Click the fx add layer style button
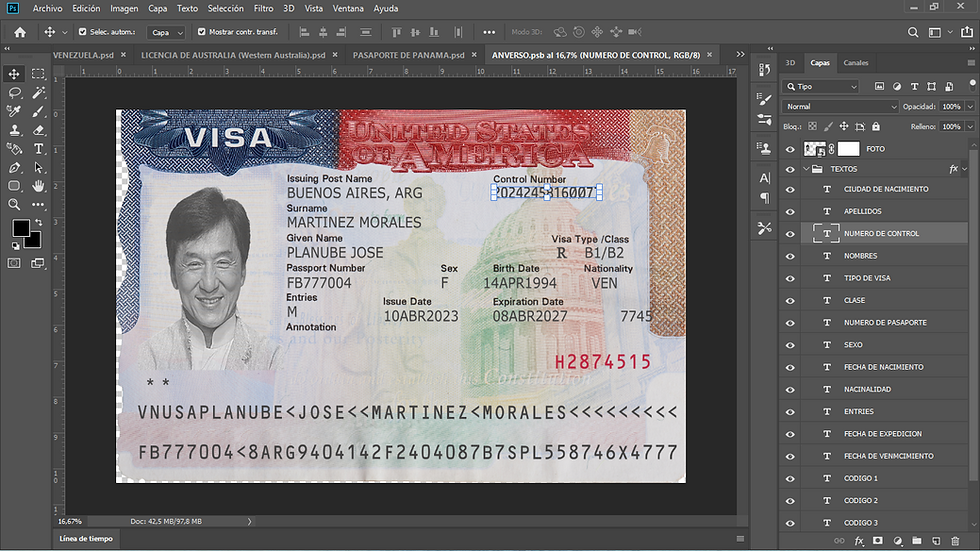Viewport: 980px width, 551px height. [859, 540]
